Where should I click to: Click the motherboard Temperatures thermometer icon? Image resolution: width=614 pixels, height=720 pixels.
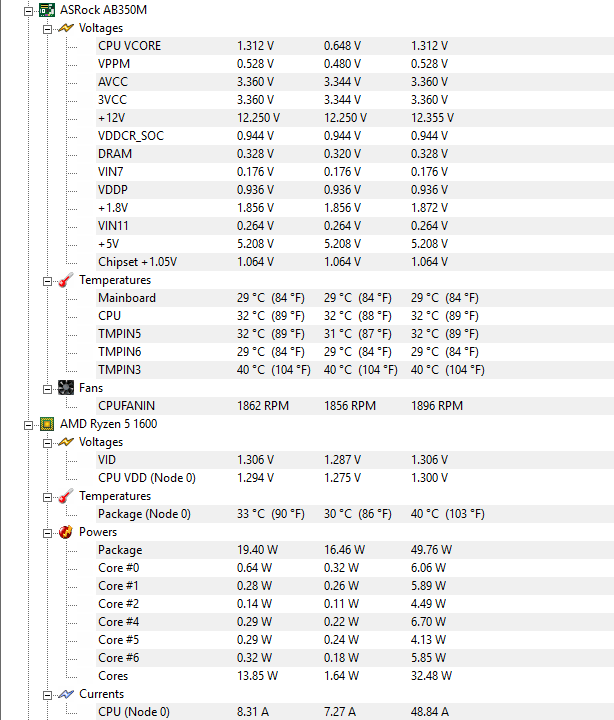tap(66, 280)
